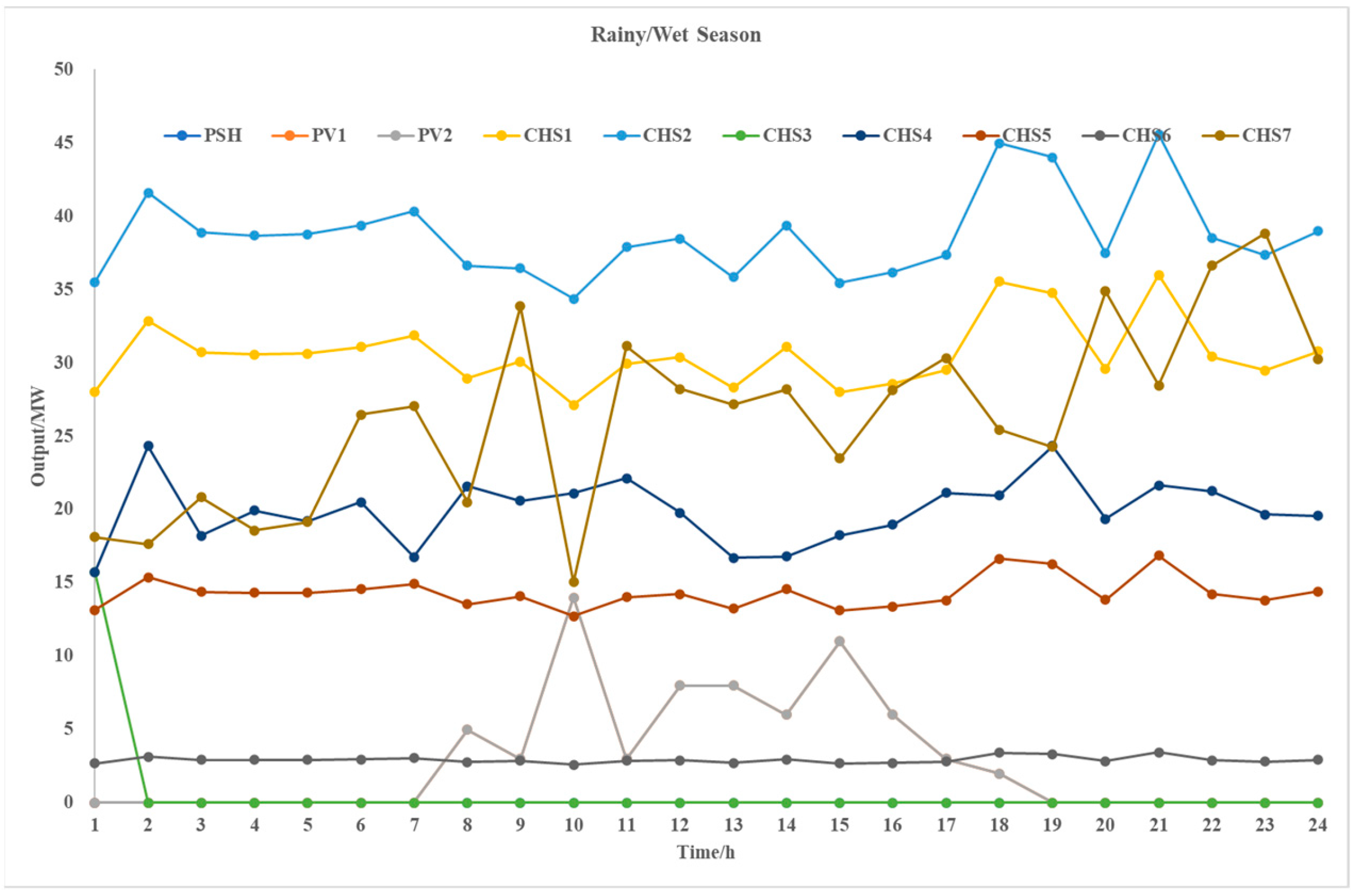Click the PV1 orange legend marker
Image resolution: width=1354 pixels, height=896 pixels.
(289, 136)
